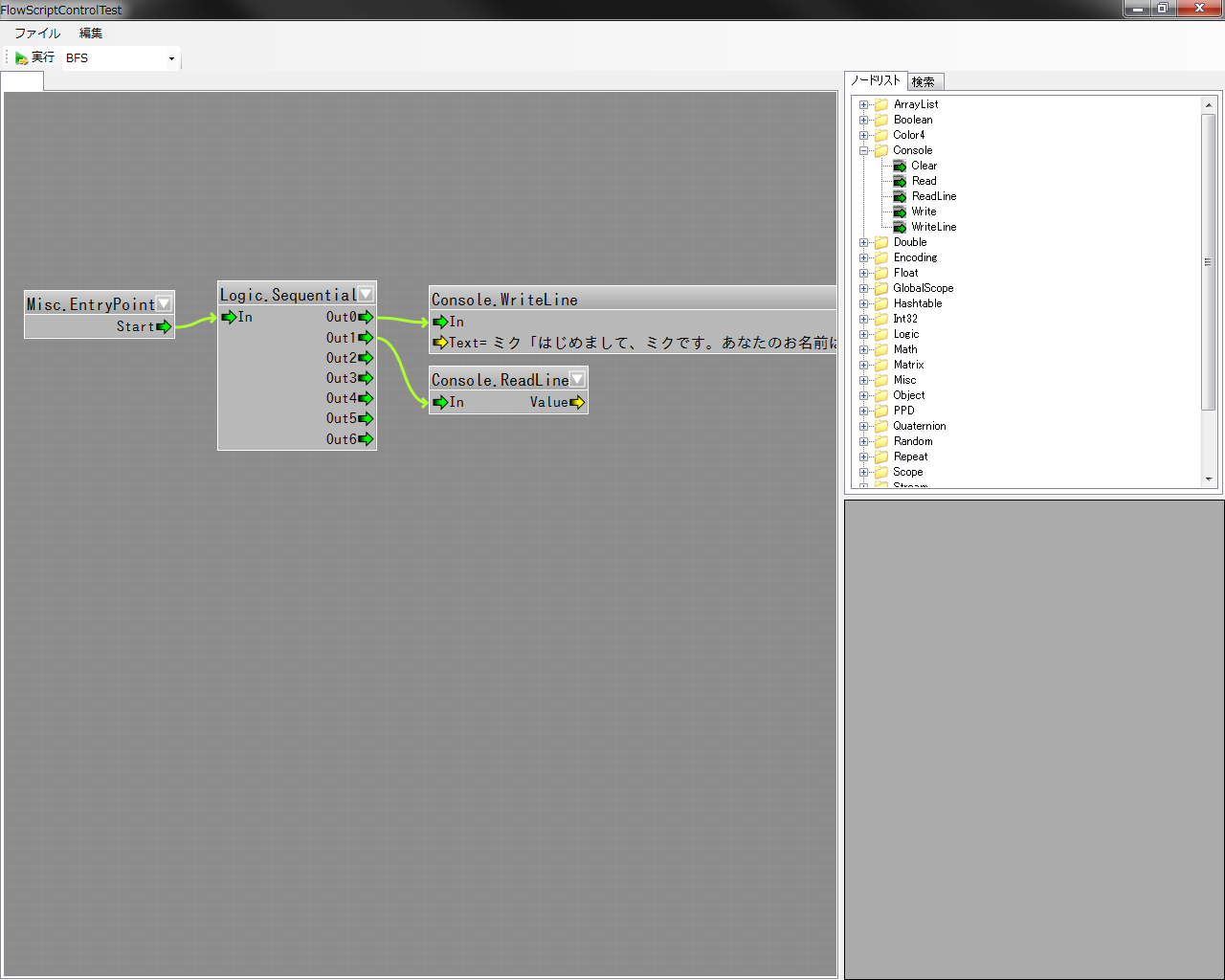Click the yellow Value output arrow on Console.ReadLine
The image size is (1225, 980).
click(577, 402)
